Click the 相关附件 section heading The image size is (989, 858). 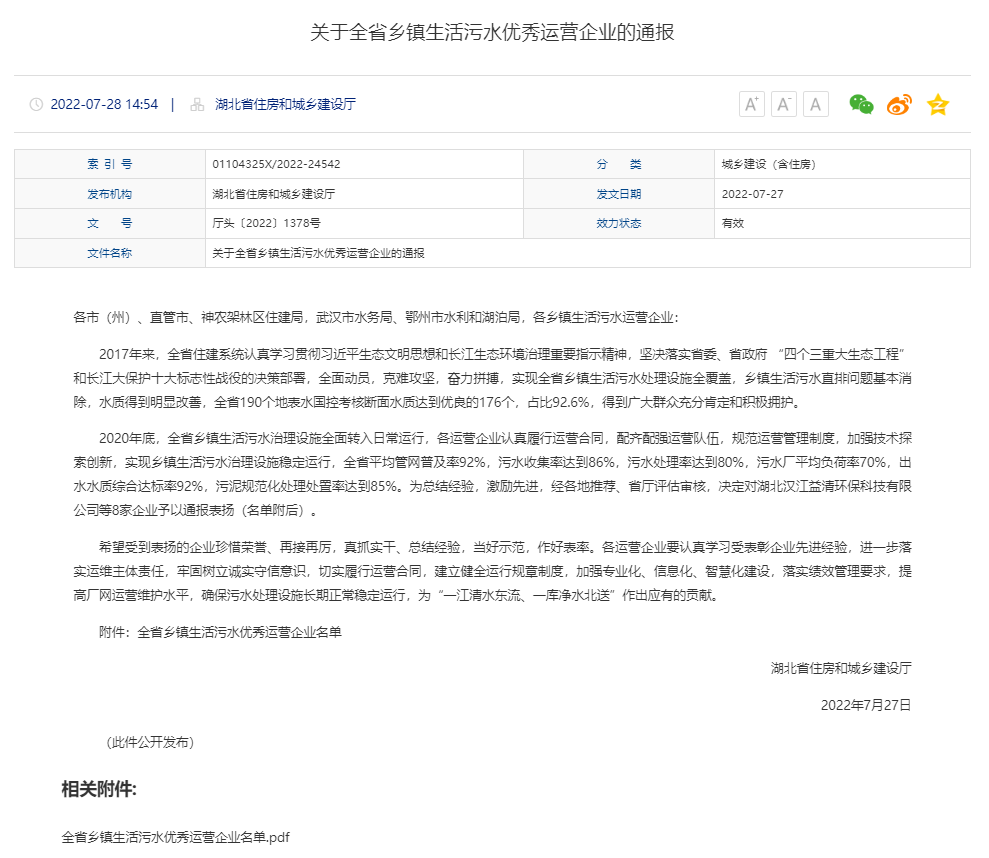[99, 789]
